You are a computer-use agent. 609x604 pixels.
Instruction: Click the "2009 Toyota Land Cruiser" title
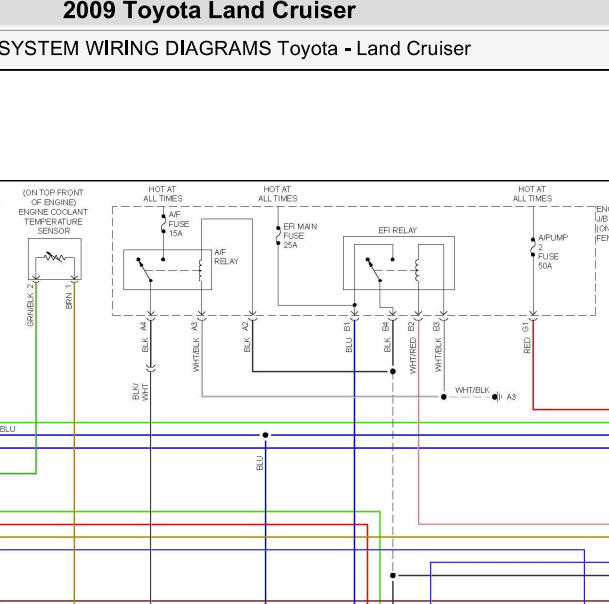point(209,10)
